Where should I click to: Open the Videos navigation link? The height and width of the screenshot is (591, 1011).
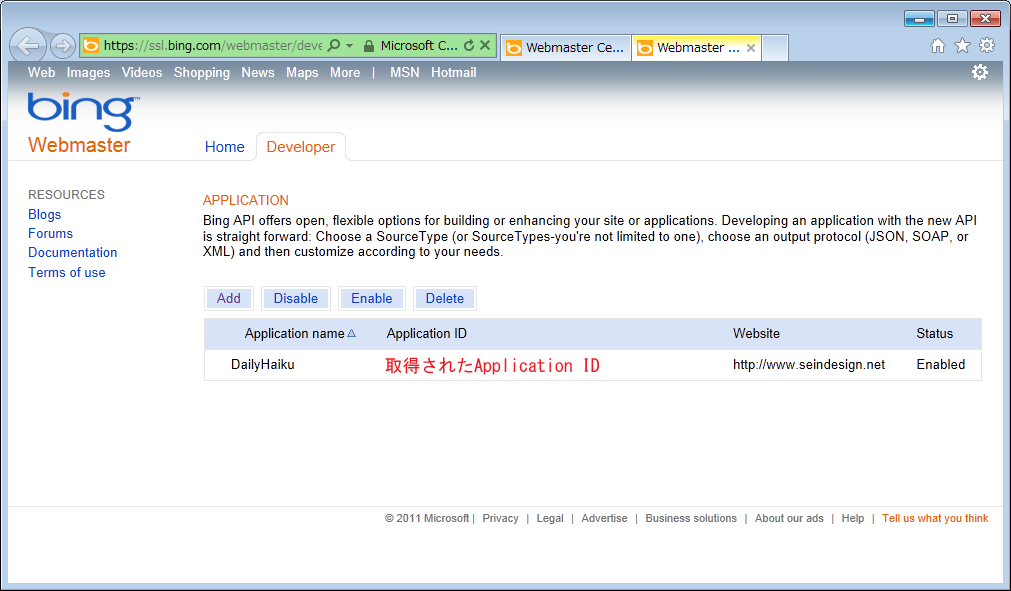pyautogui.click(x=142, y=73)
